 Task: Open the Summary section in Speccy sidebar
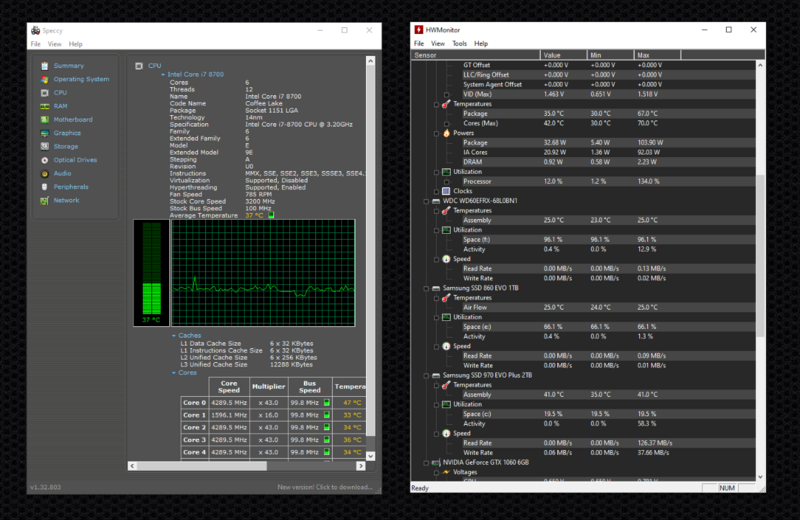pos(68,66)
